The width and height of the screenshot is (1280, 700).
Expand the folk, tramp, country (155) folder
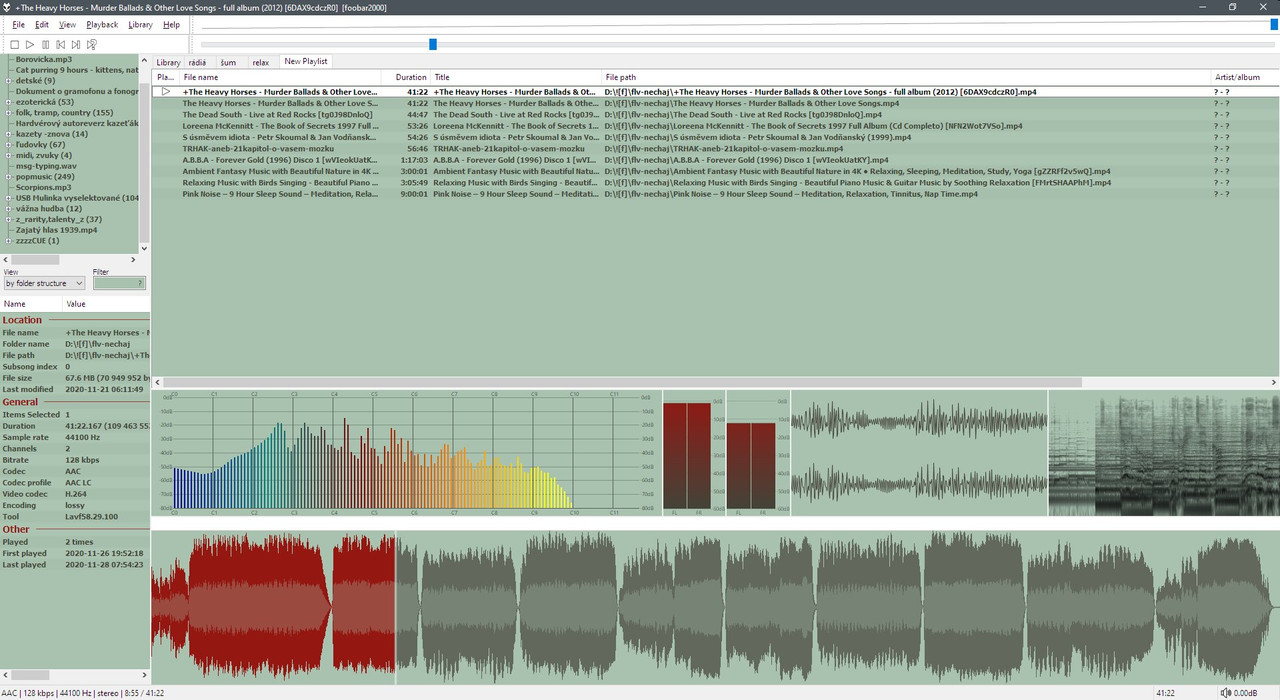9,113
